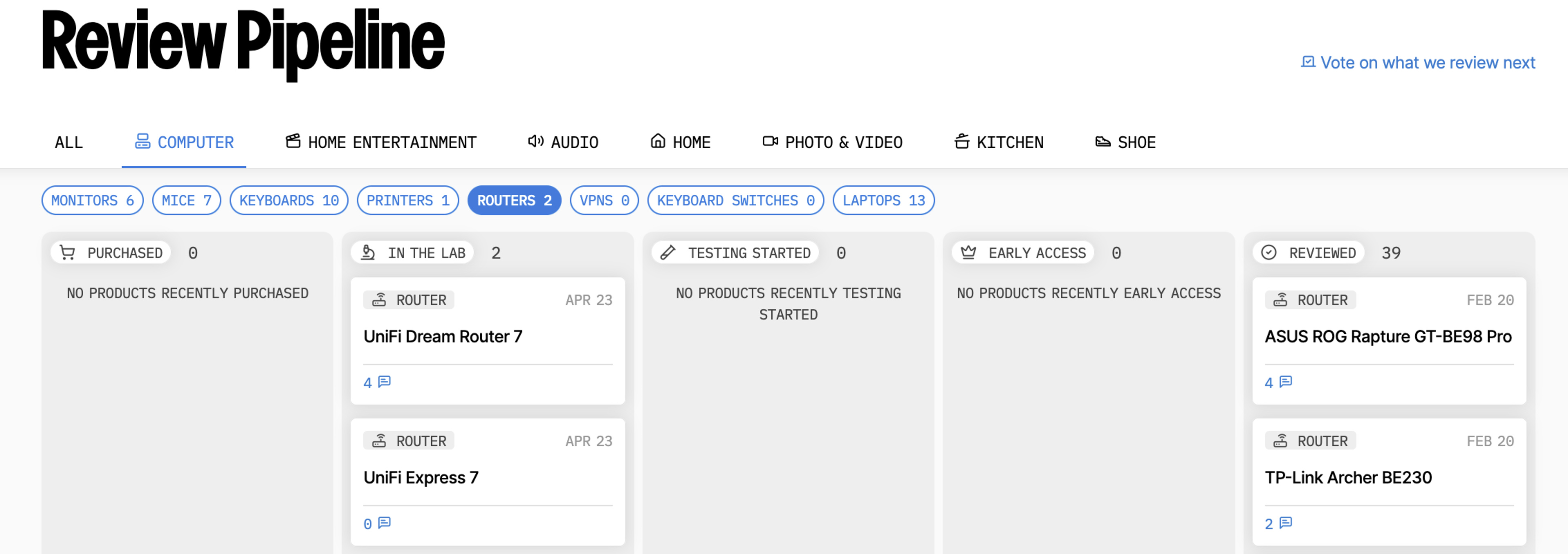
Task: Click the house icon next to HOME
Action: 657,141
